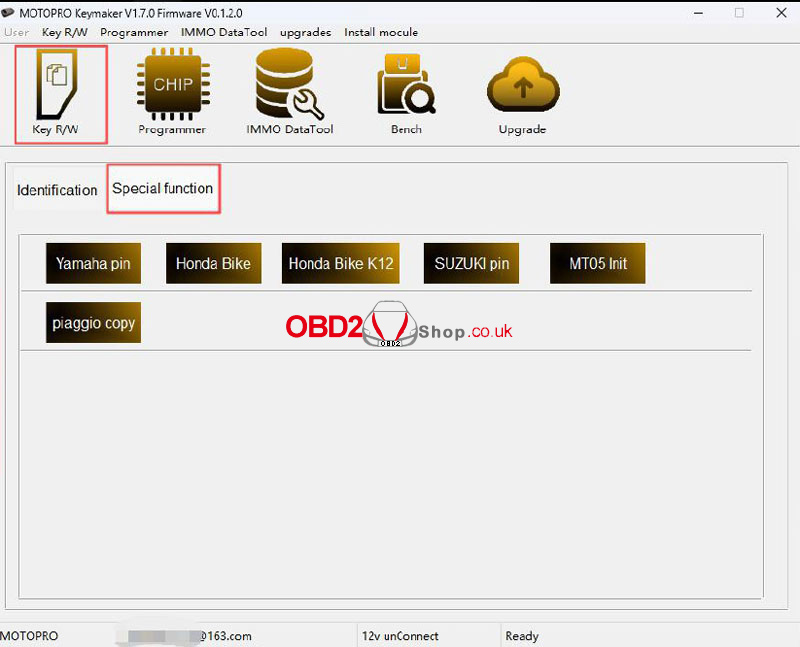
Task: Click the MT05 Init button
Action: pos(597,263)
